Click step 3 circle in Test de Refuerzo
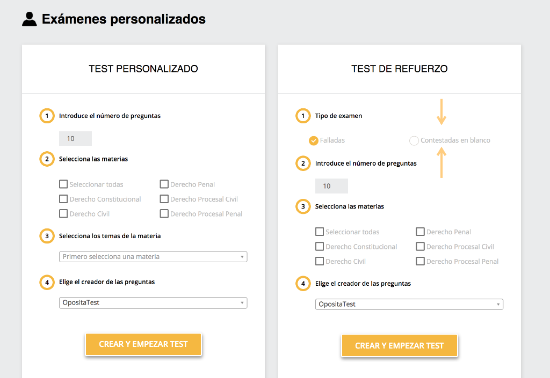 [303, 207]
